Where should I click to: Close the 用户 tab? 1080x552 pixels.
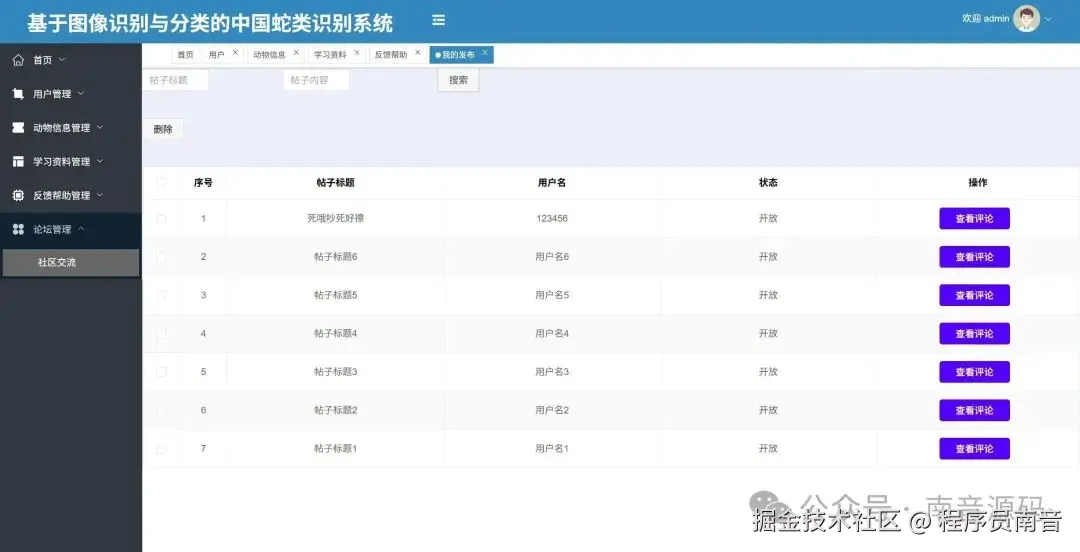pos(236,52)
